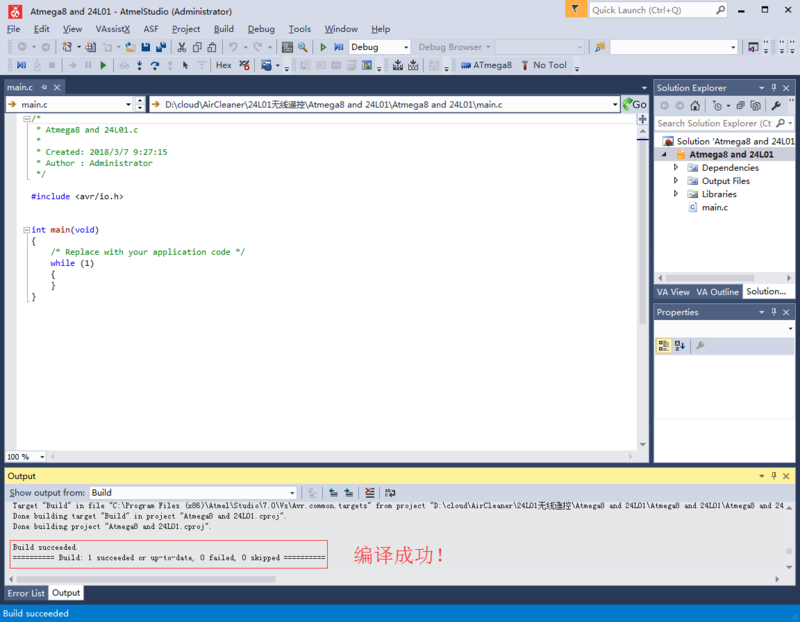Click the Step Over debug icon
The width and height of the screenshot is (800, 622).
coord(154,65)
